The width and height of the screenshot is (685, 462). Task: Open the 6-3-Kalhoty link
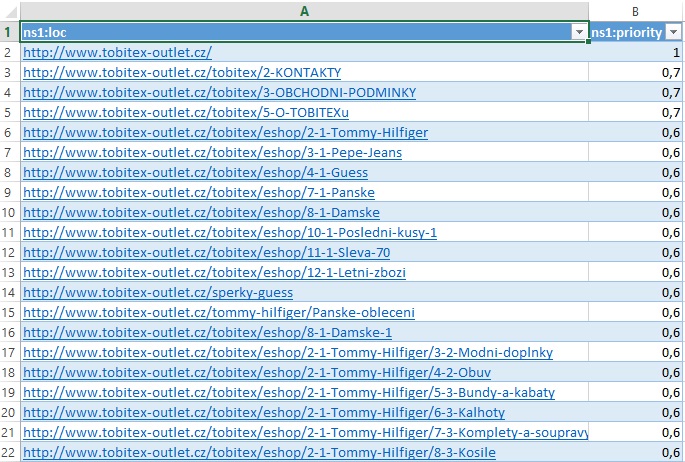coord(264,413)
